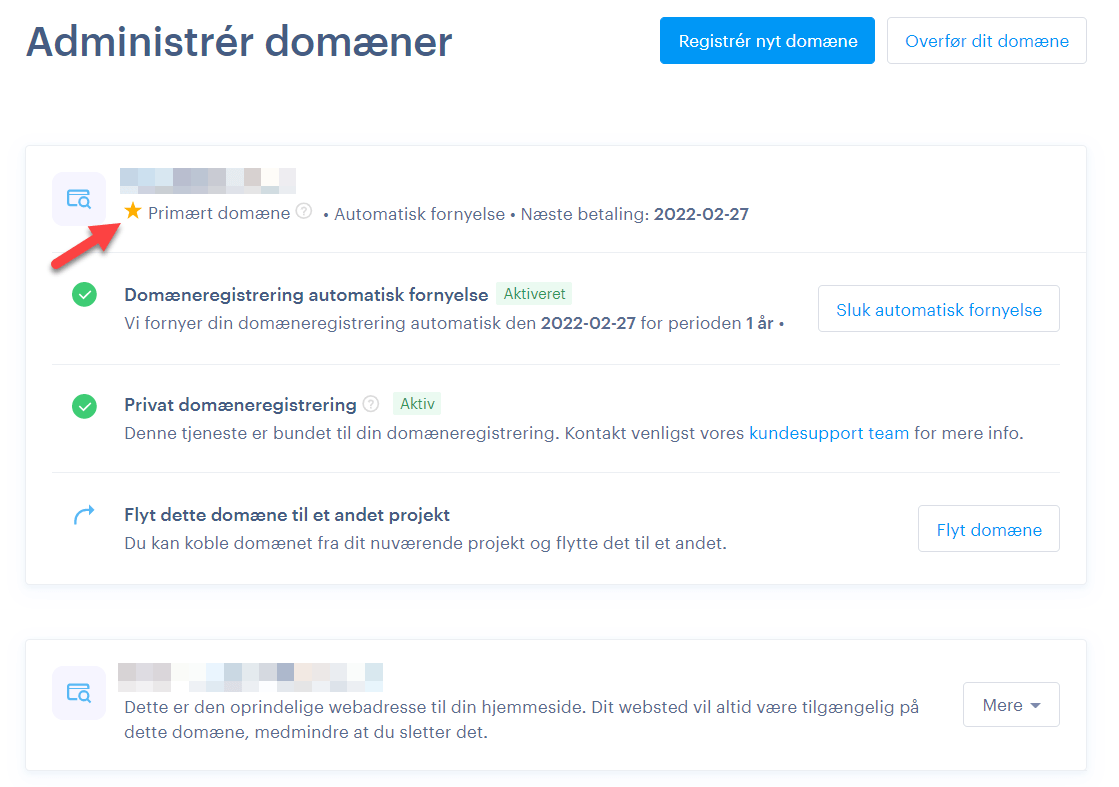Click the green Aktiv status badge
The image size is (1119, 787).
click(417, 404)
